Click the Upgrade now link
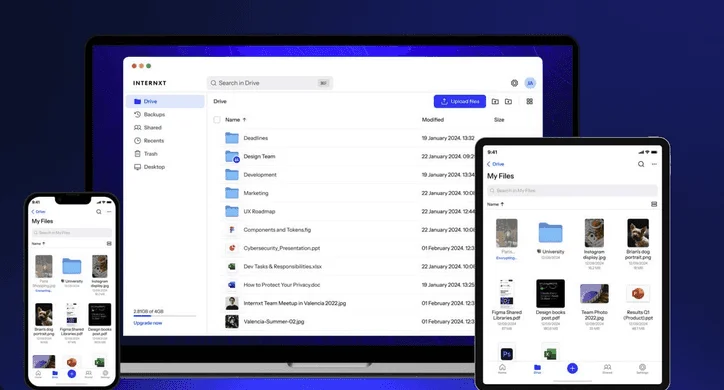This screenshot has height=390, width=724. click(148, 323)
